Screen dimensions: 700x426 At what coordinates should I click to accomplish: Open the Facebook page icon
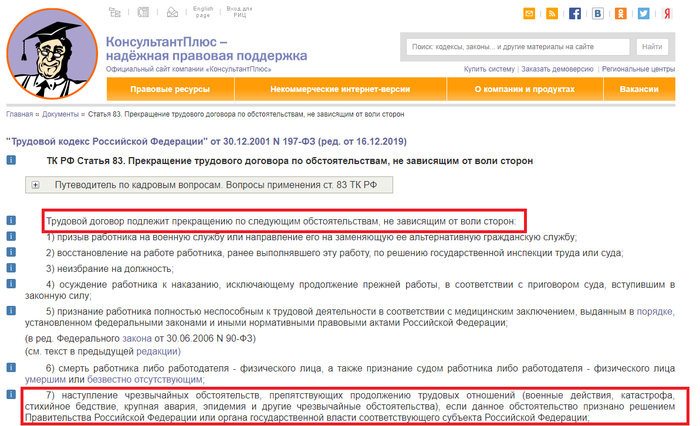(576, 14)
